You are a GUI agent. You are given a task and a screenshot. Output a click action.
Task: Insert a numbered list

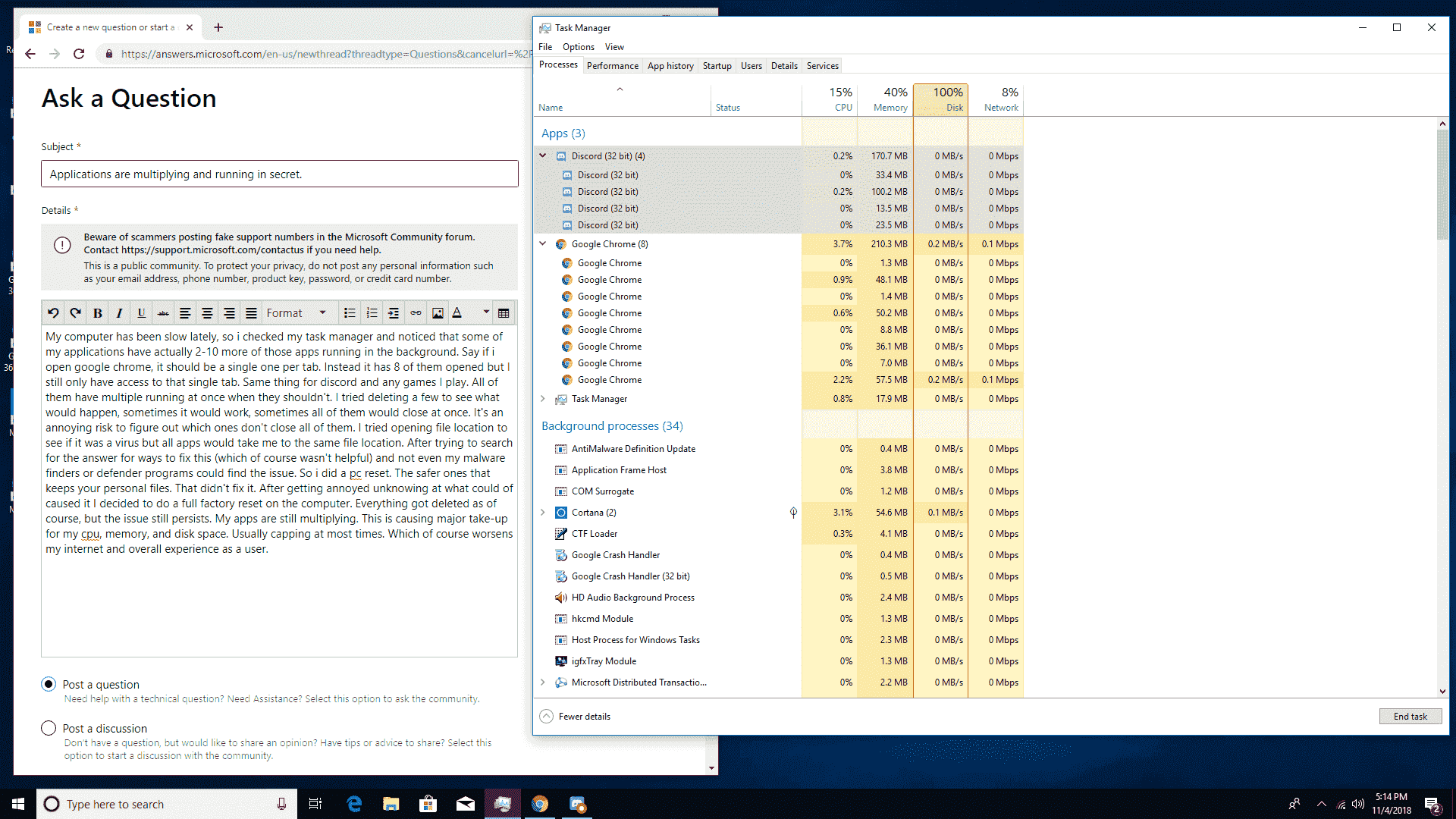(372, 313)
